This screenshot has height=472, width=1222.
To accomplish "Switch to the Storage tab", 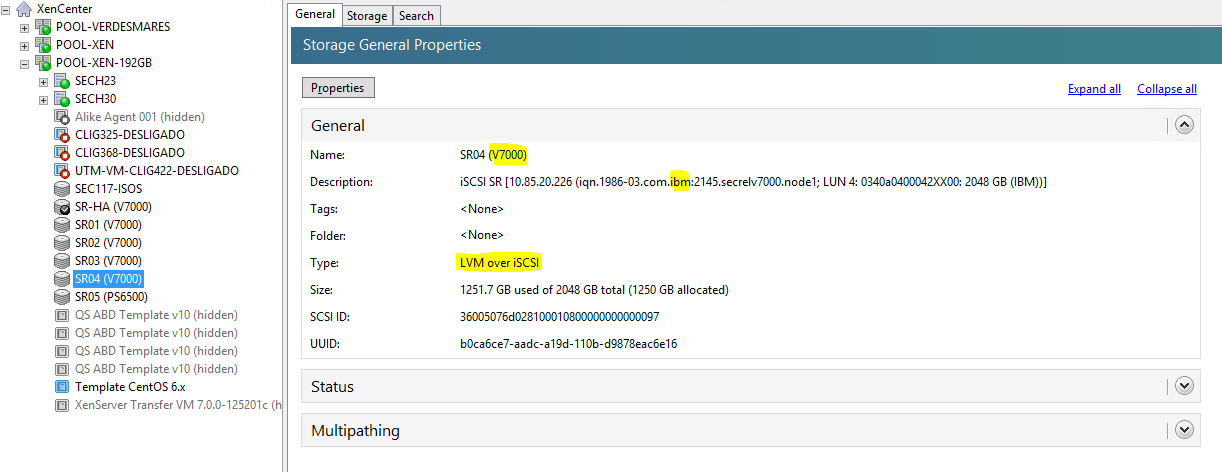I will click(x=367, y=15).
